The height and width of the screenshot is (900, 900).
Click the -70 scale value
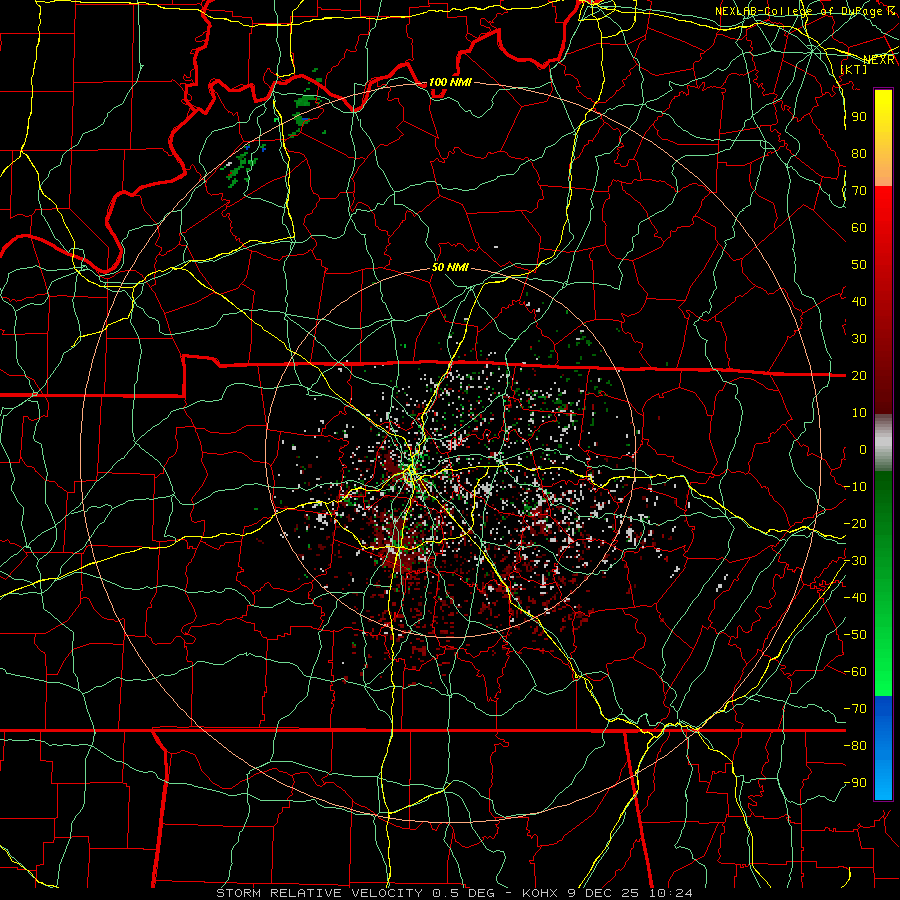click(x=855, y=709)
